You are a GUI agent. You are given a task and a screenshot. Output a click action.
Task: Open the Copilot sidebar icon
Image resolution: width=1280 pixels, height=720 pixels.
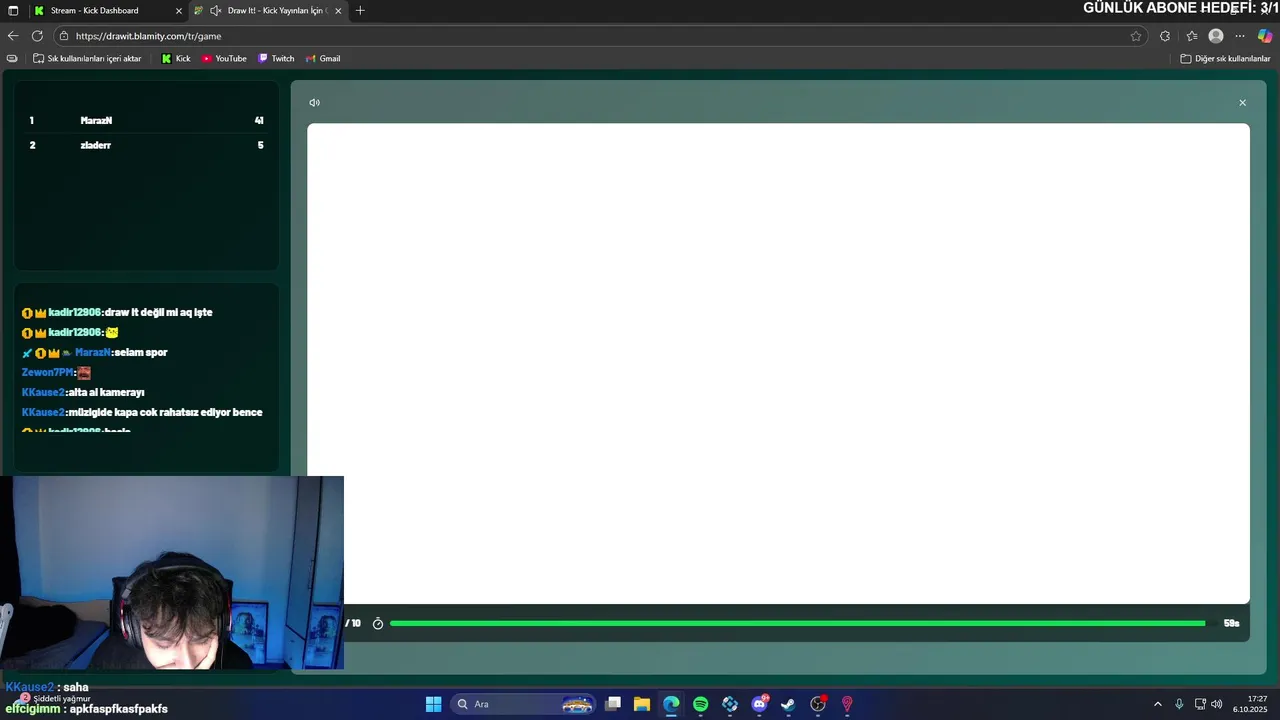[1265, 36]
